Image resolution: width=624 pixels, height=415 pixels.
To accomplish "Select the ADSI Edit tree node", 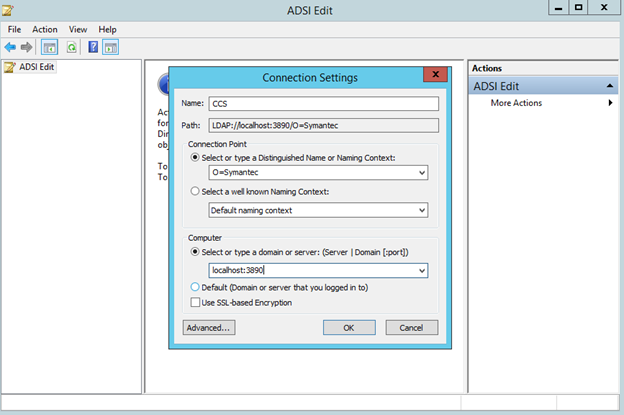I will 36,67.
